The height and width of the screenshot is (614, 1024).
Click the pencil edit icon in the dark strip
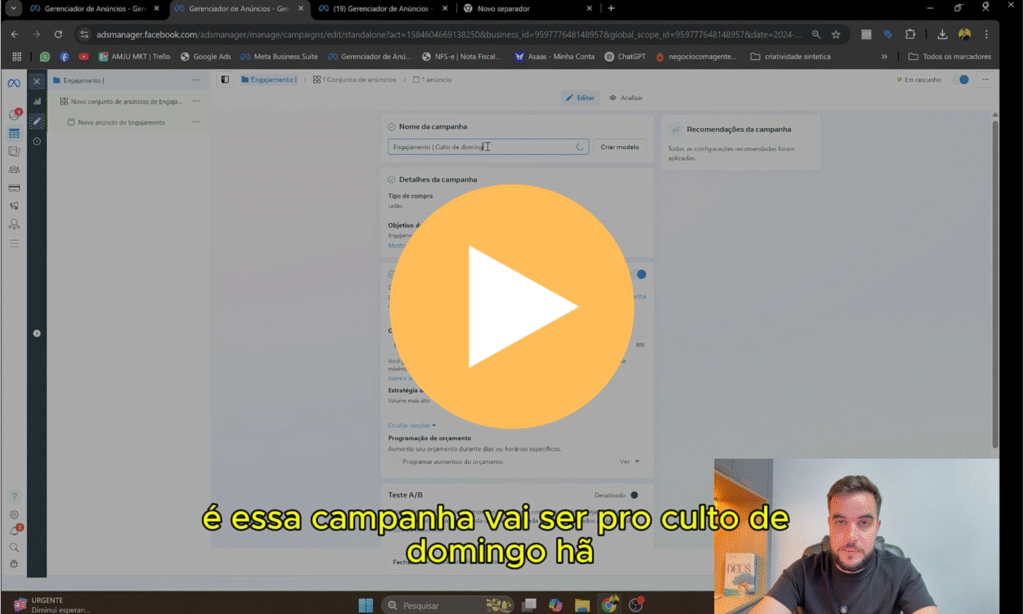[x=37, y=121]
